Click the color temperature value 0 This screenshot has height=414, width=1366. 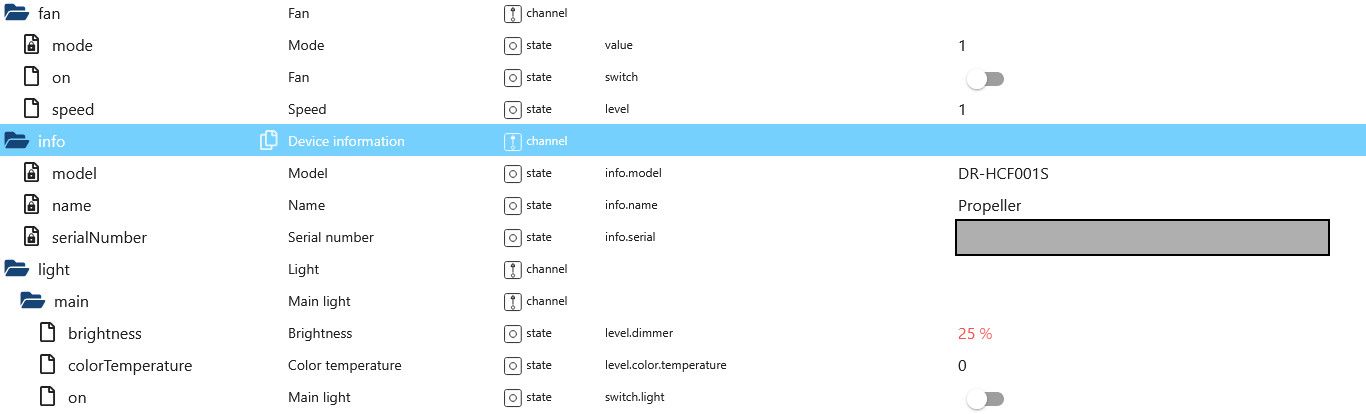point(962,365)
